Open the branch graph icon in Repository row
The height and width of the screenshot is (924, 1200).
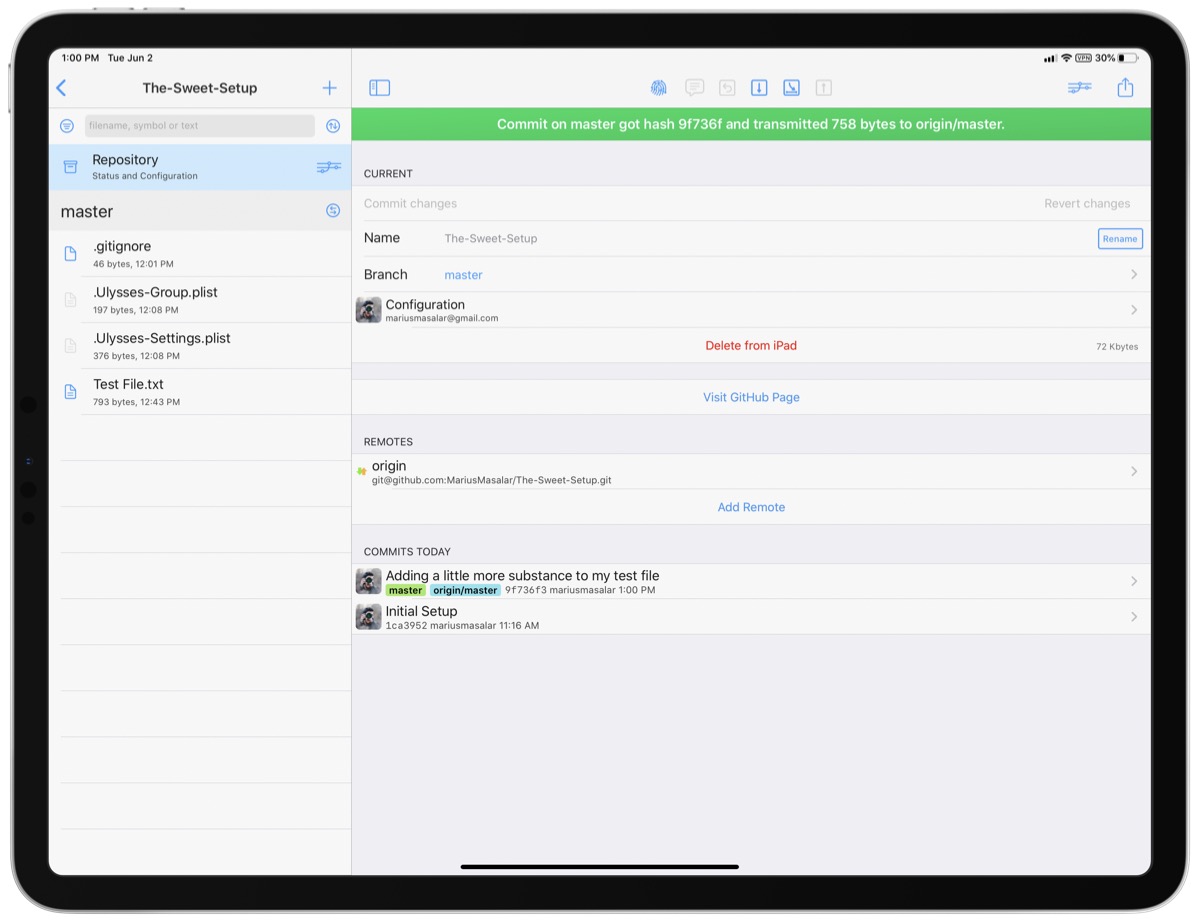coord(329,167)
